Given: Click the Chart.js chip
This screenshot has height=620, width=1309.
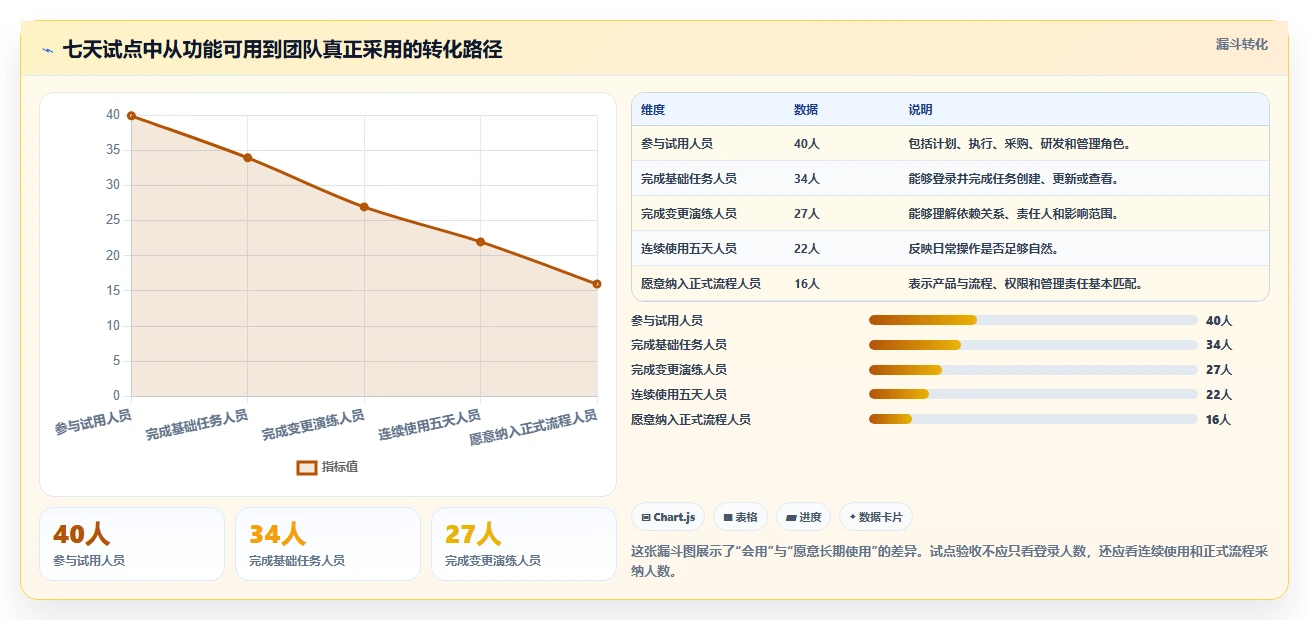Looking at the screenshot, I should click(668, 517).
